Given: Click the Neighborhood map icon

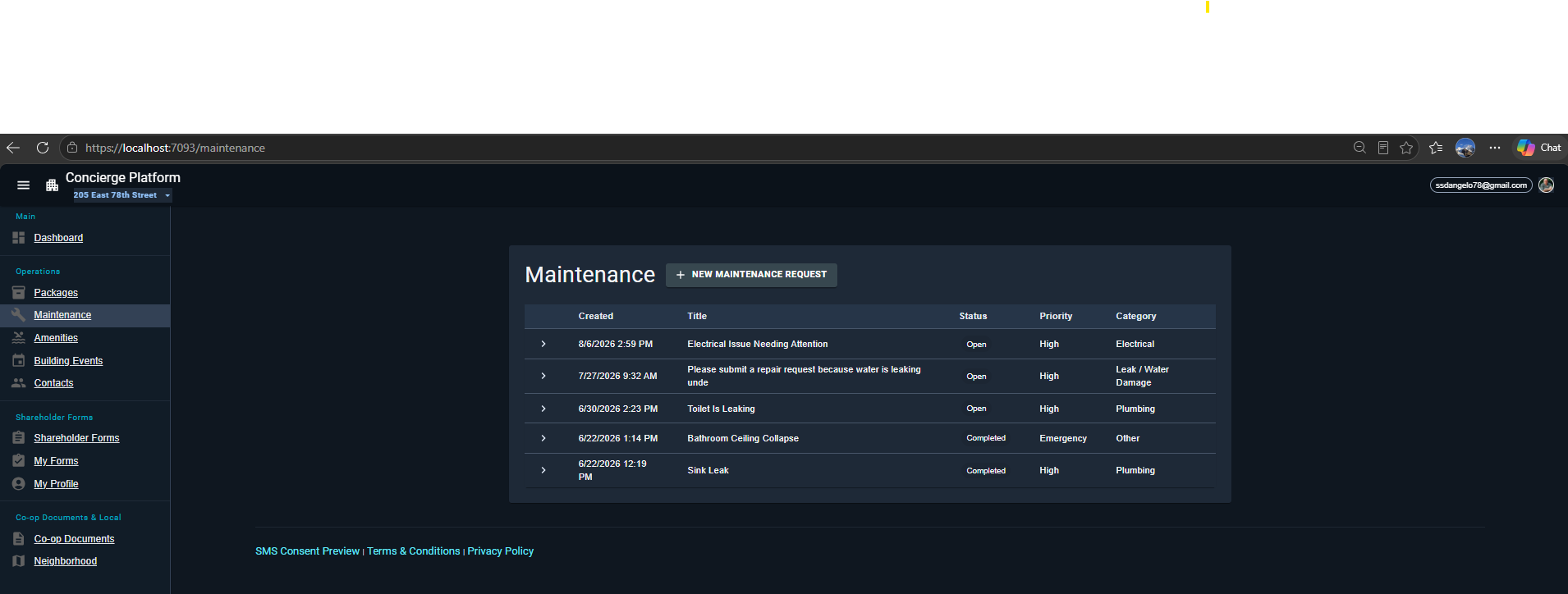Looking at the screenshot, I should click(19, 561).
